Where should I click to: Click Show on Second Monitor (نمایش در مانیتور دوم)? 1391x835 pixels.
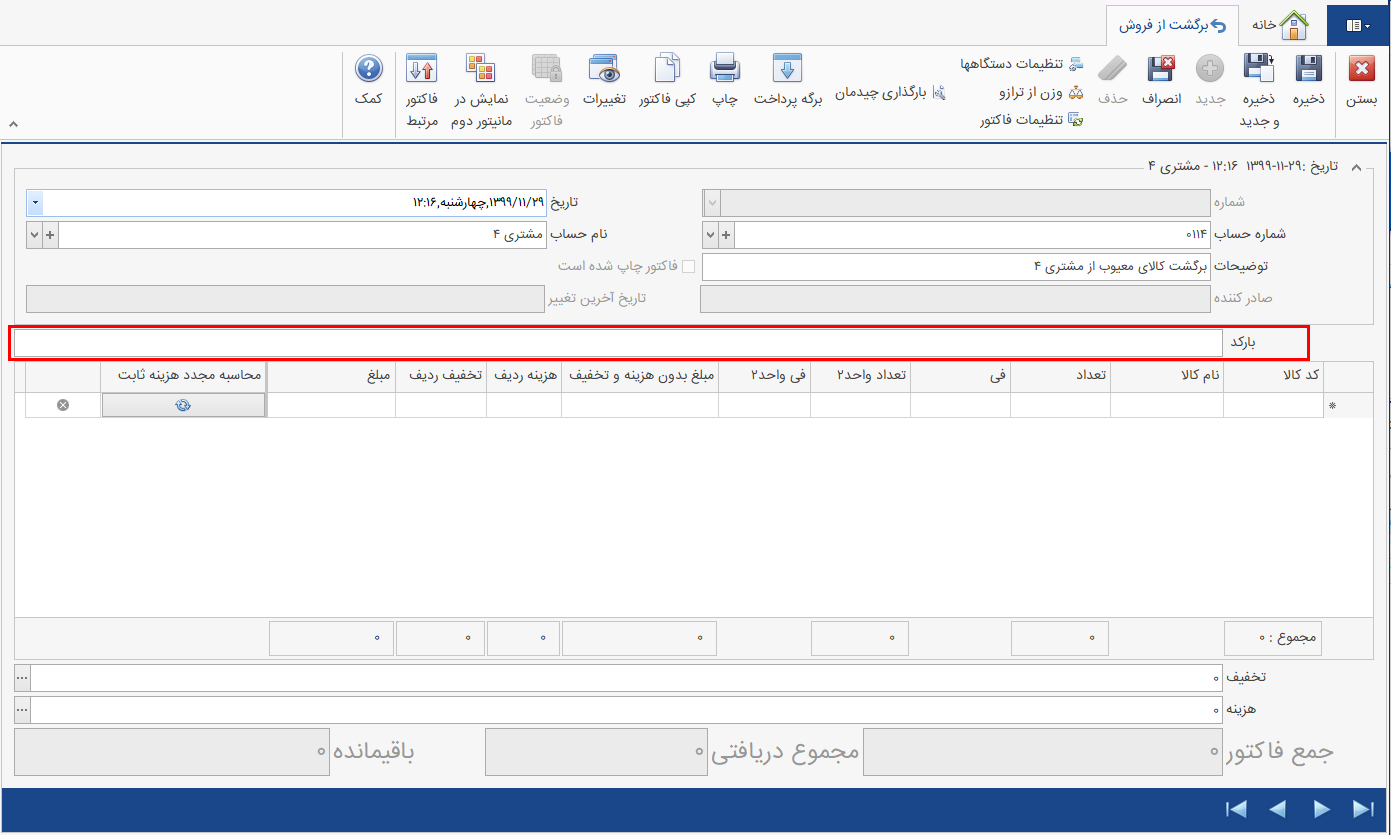pos(481,70)
